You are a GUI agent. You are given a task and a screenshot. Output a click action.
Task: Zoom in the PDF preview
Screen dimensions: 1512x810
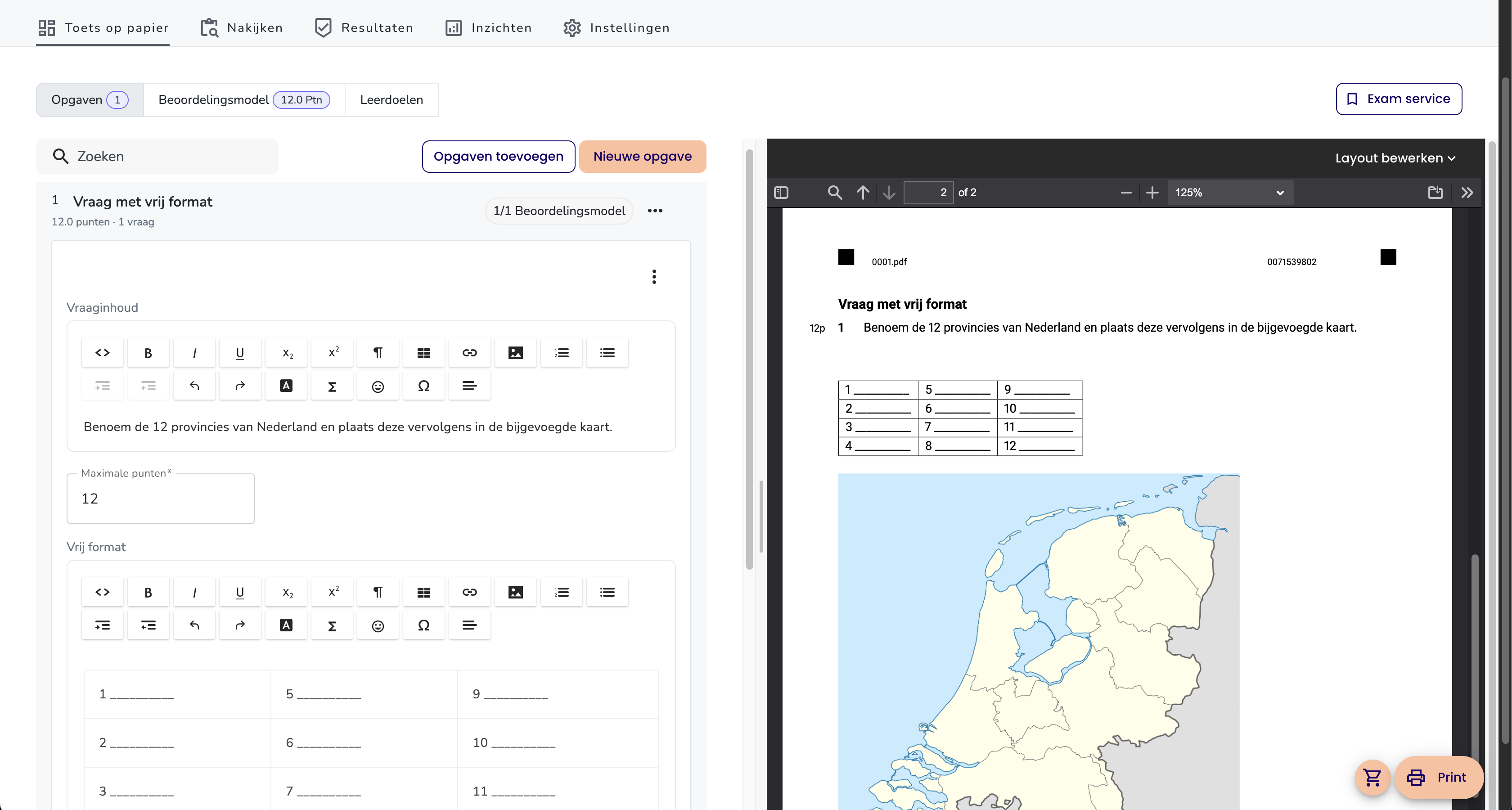1152,193
